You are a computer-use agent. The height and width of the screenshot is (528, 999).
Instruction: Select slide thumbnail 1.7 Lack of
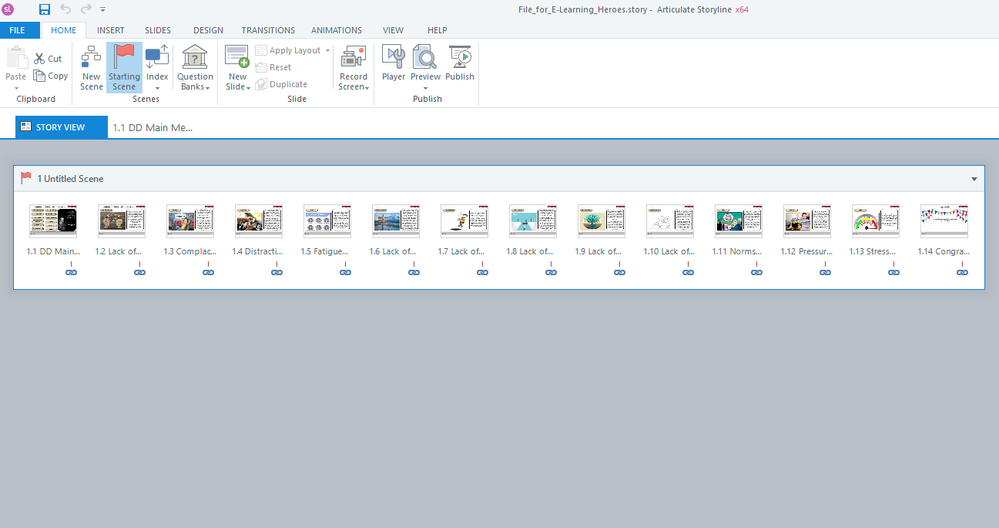pos(464,220)
